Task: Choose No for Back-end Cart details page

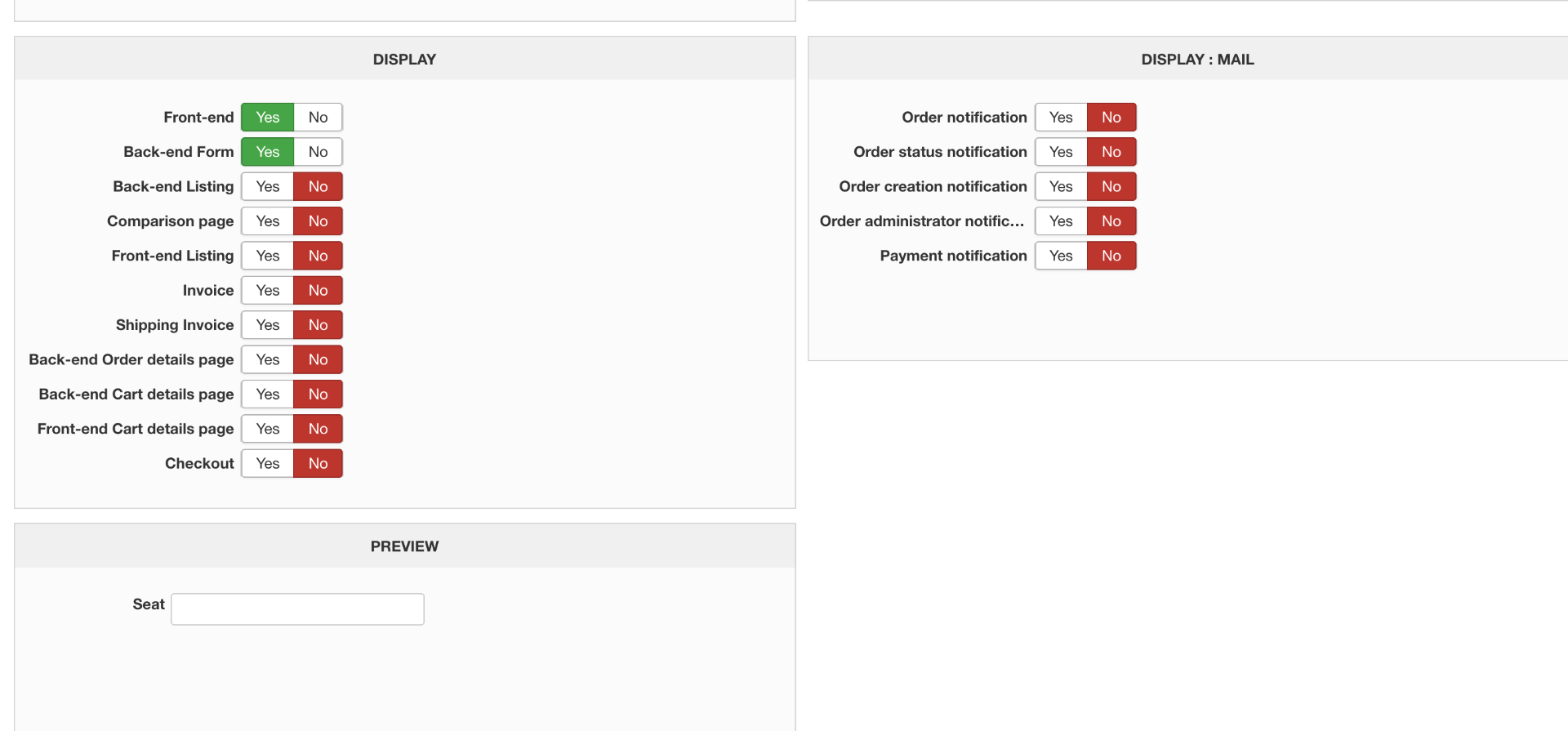Action: coord(318,394)
